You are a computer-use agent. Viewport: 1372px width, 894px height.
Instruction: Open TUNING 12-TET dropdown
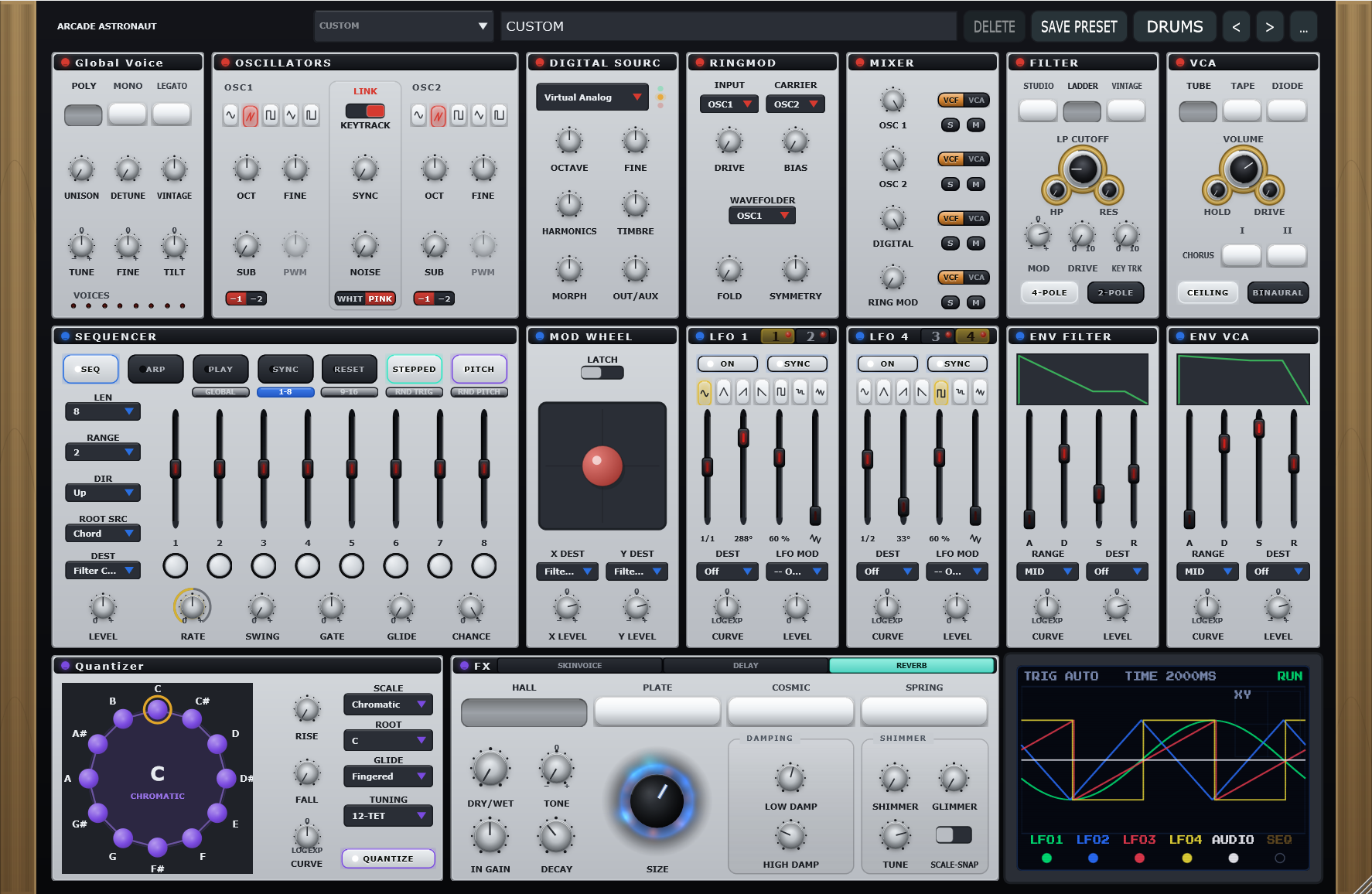(388, 816)
